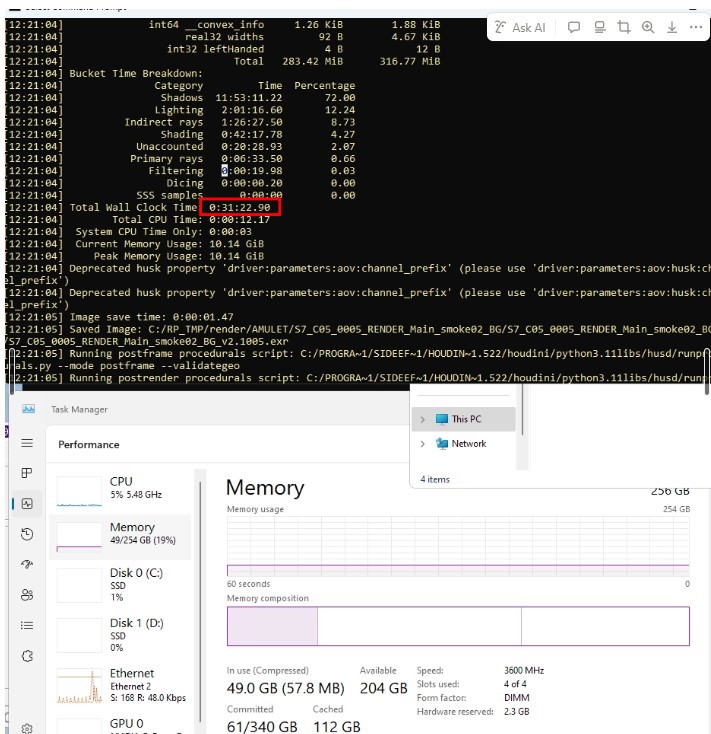Viewport: 711px width, 734px height.
Task: Select Disk 1 (D:) performance item
Action: coord(120,635)
